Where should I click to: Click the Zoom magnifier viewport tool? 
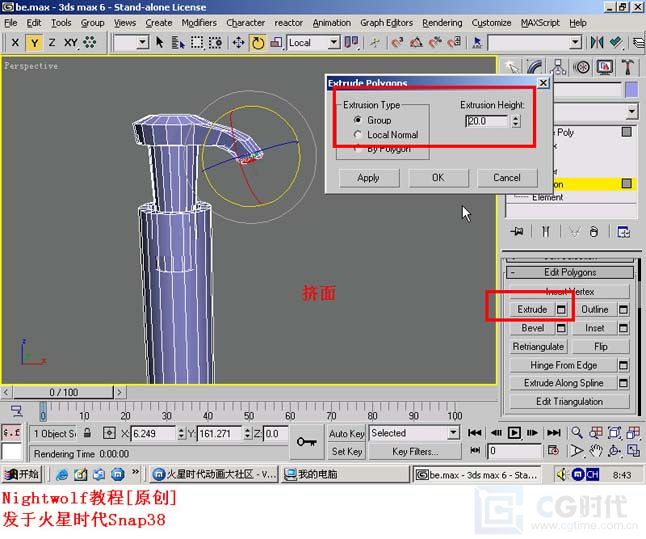pos(577,432)
